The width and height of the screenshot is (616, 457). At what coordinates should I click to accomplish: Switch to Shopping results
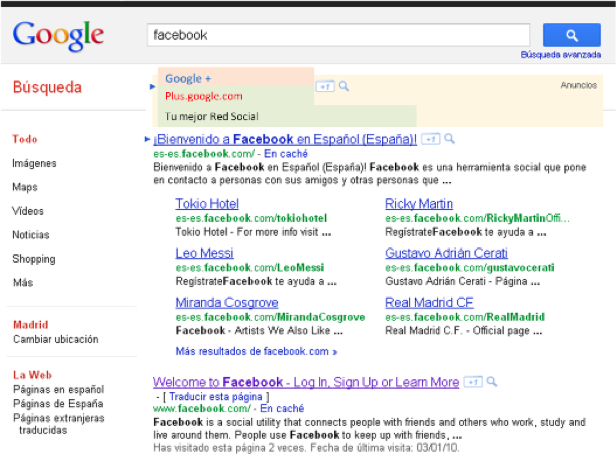coord(34,259)
